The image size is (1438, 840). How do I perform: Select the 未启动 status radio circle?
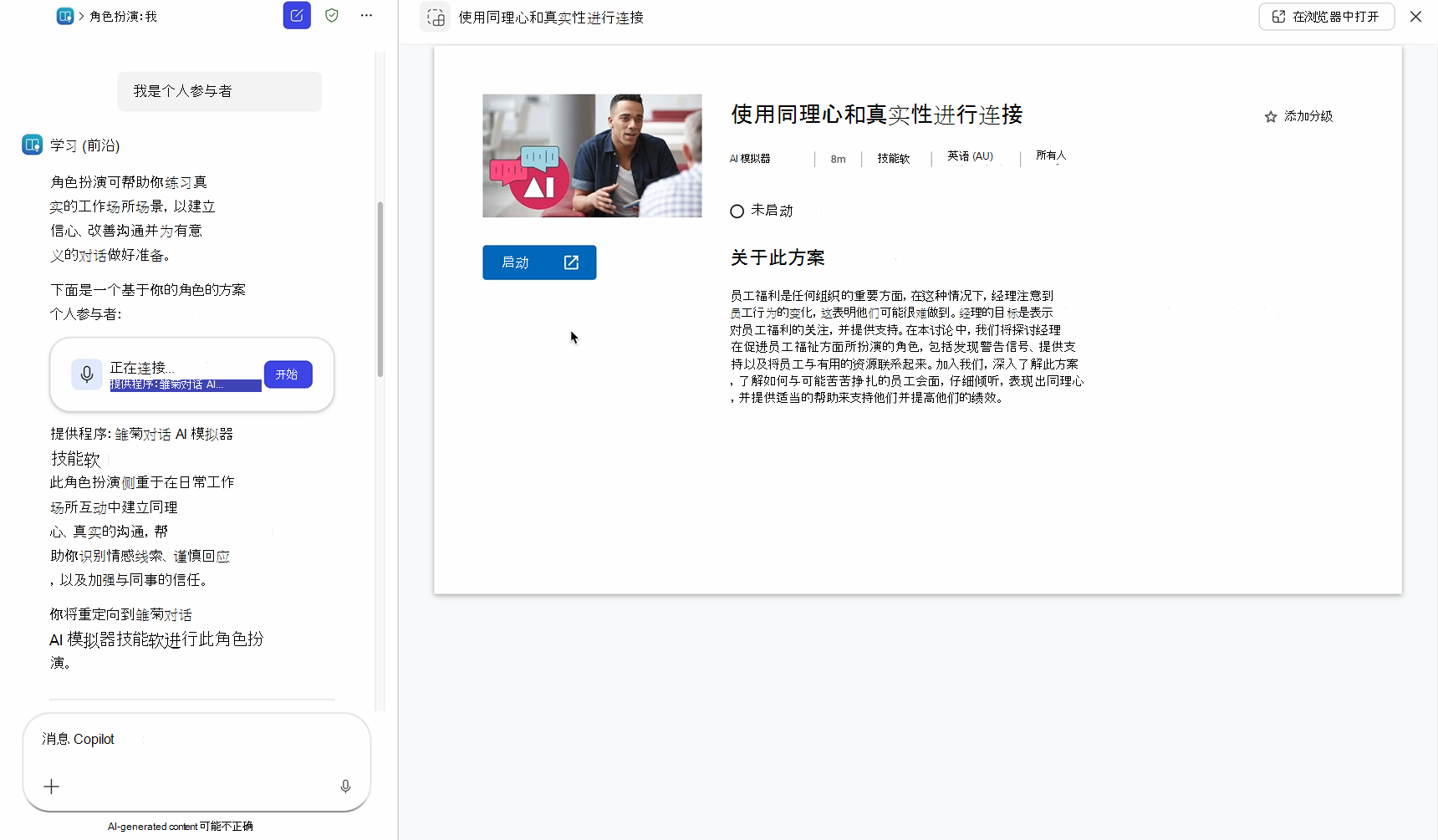pos(737,211)
